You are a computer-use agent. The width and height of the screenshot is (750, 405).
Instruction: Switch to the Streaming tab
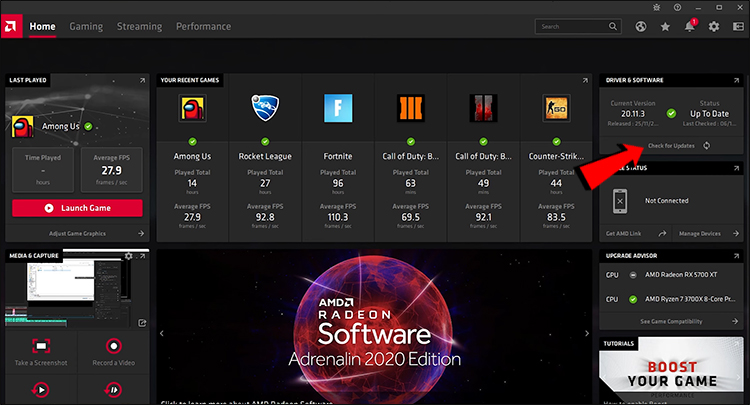click(x=140, y=26)
